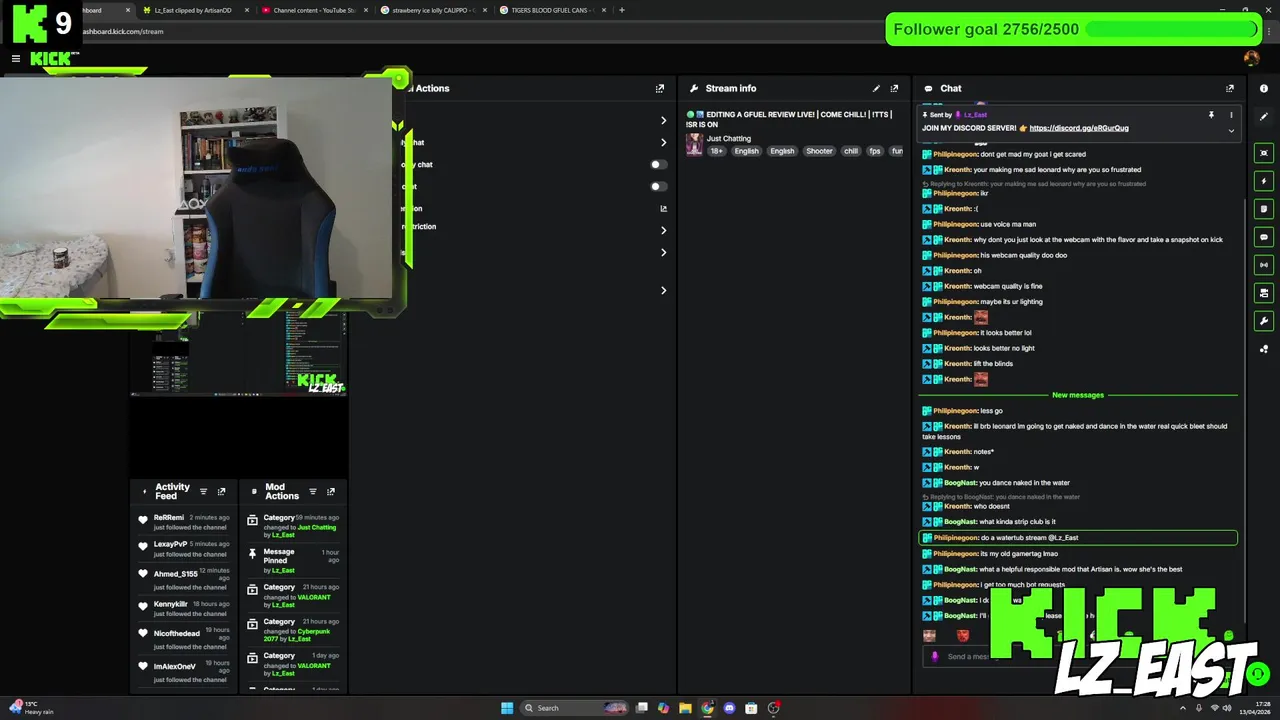The image size is (1280, 720).
Task: Pop out the Activity Feed panel
Action: [x=221, y=492]
